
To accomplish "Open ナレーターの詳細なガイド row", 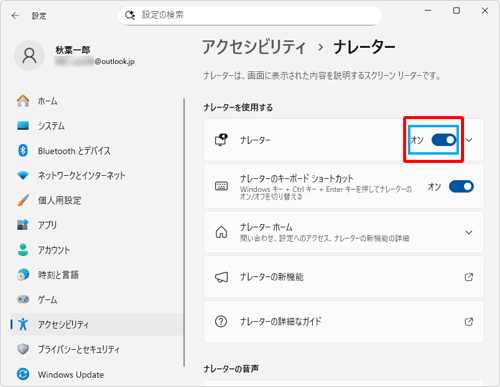I will [344, 322].
